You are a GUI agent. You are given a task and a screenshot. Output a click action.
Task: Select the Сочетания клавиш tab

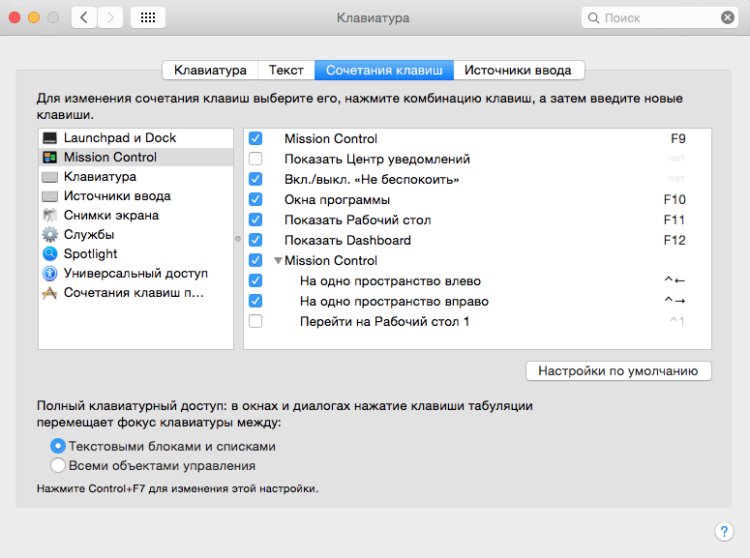pos(384,70)
